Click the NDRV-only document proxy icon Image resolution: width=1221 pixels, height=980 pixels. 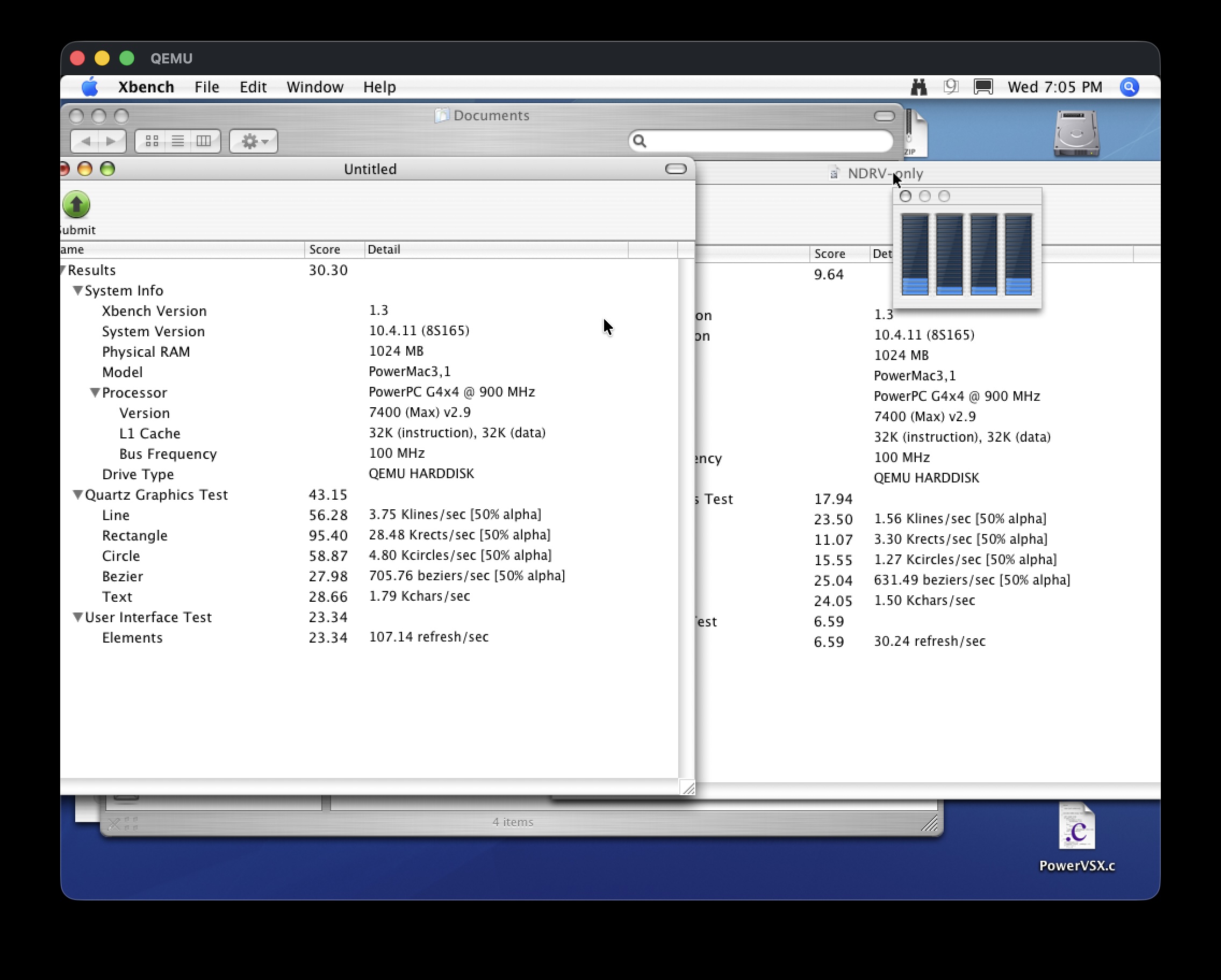(834, 173)
